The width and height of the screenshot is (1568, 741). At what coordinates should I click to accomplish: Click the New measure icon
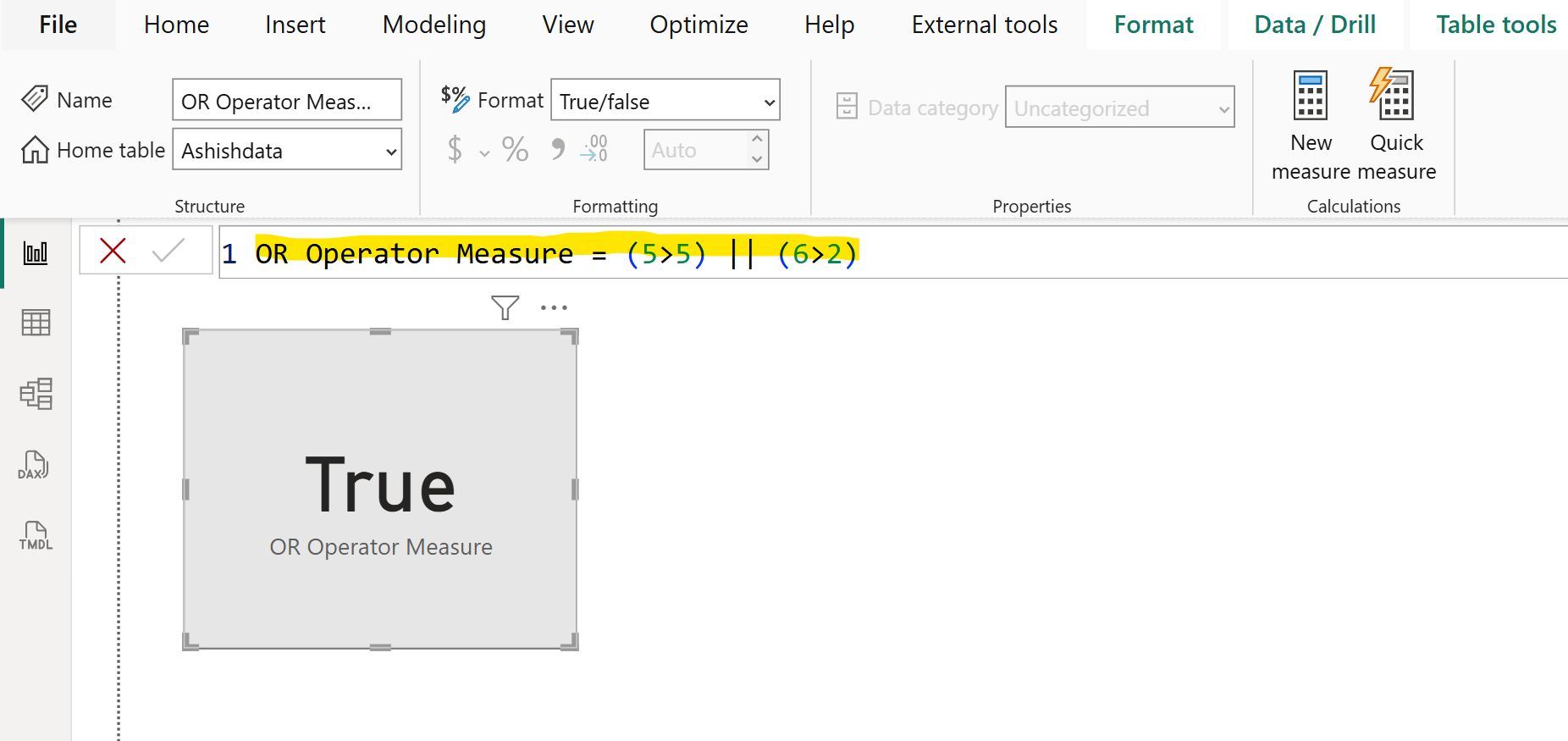(x=1310, y=123)
